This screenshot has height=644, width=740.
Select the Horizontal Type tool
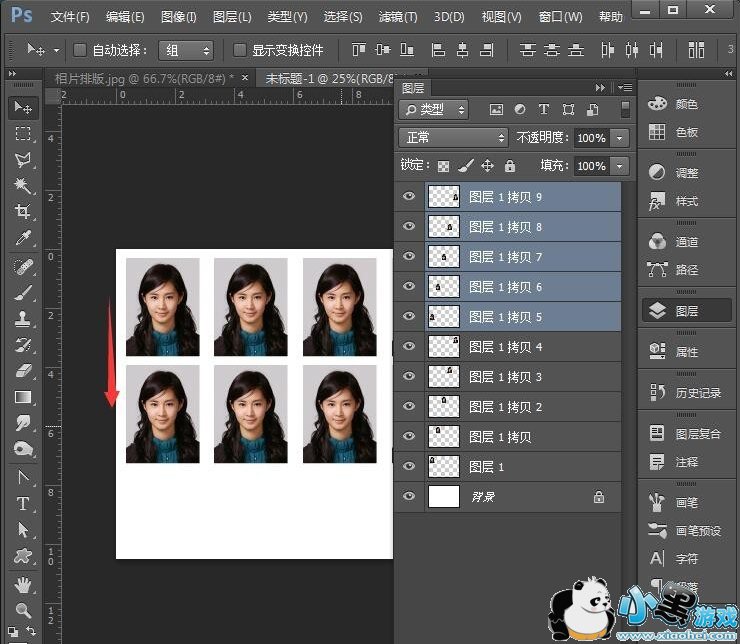[23, 504]
